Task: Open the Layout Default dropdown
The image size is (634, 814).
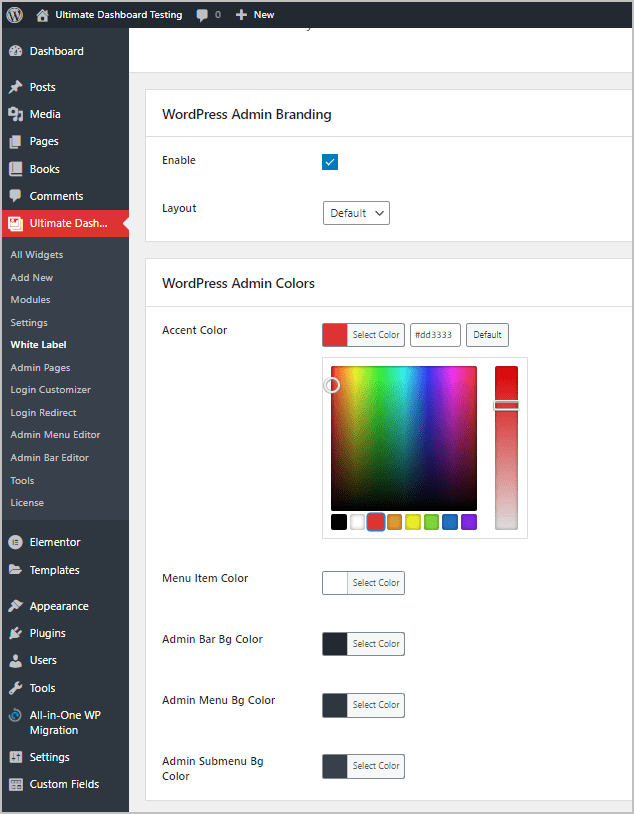Action: (x=356, y=213)
